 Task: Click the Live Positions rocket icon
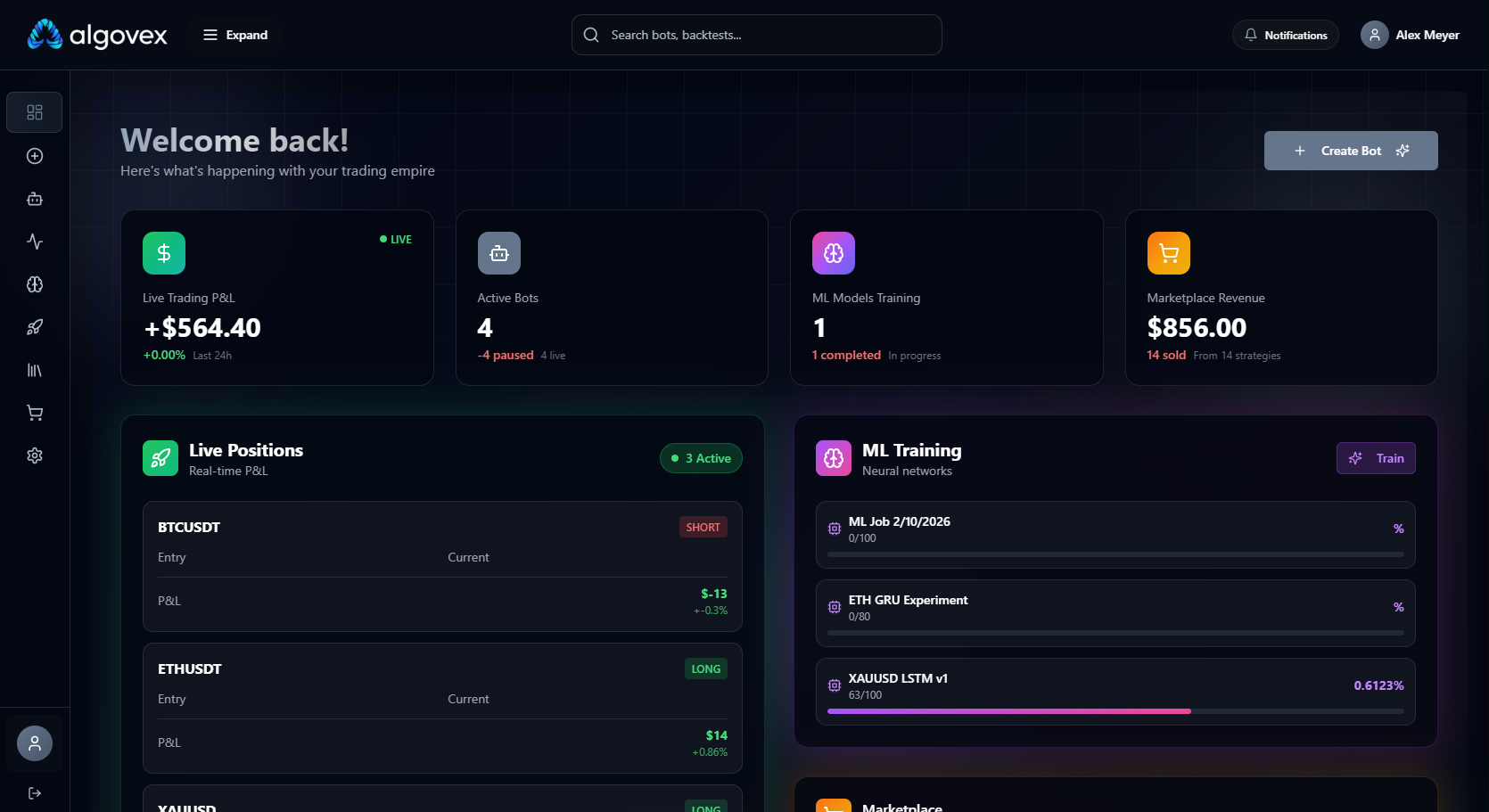[160, 458]
